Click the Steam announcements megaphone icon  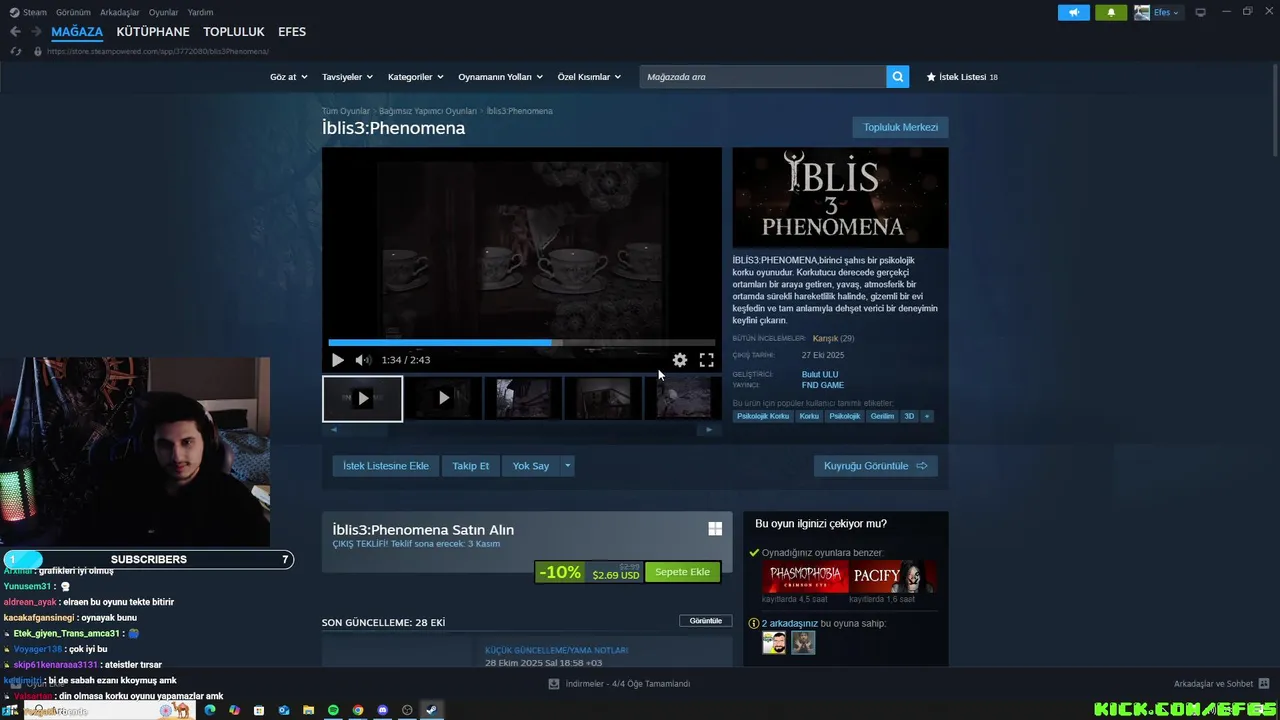(x=1074, y=12)
